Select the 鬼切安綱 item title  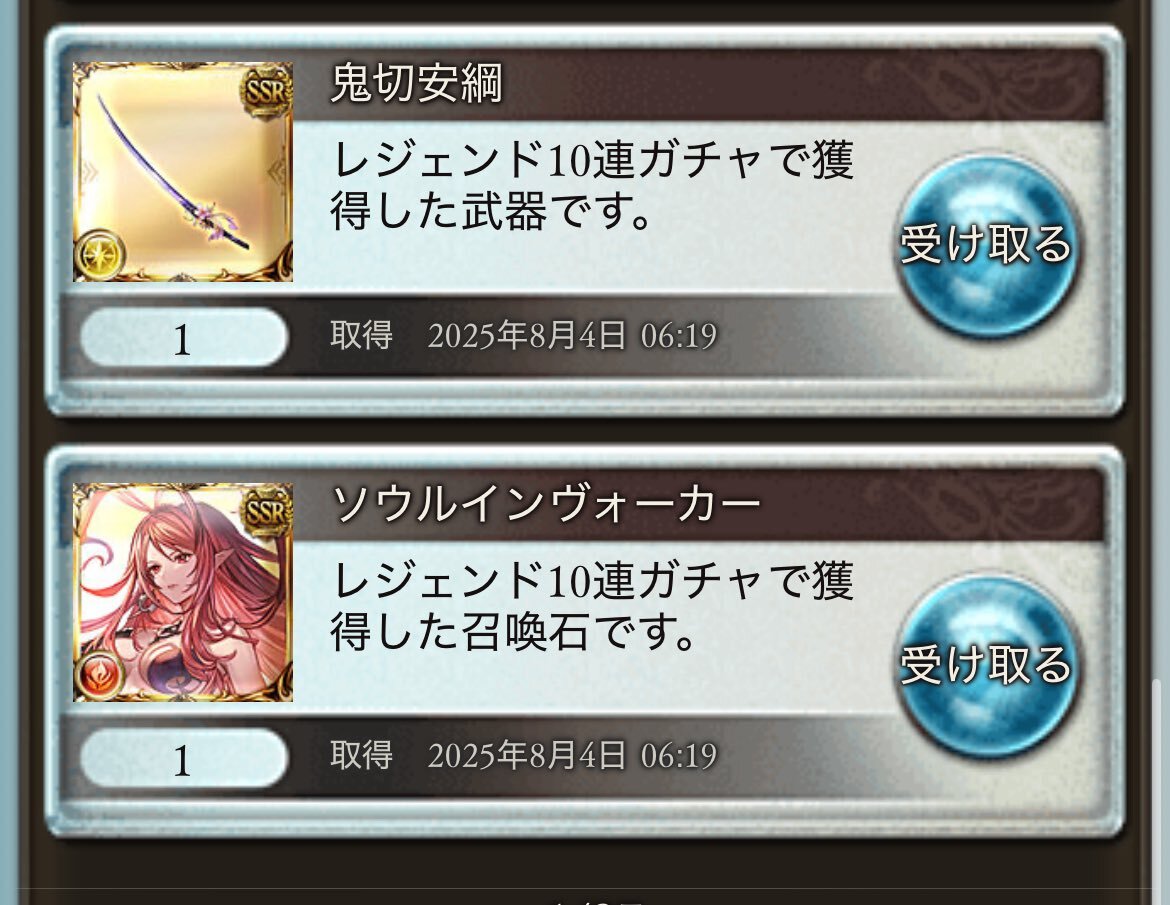(416, 83)
